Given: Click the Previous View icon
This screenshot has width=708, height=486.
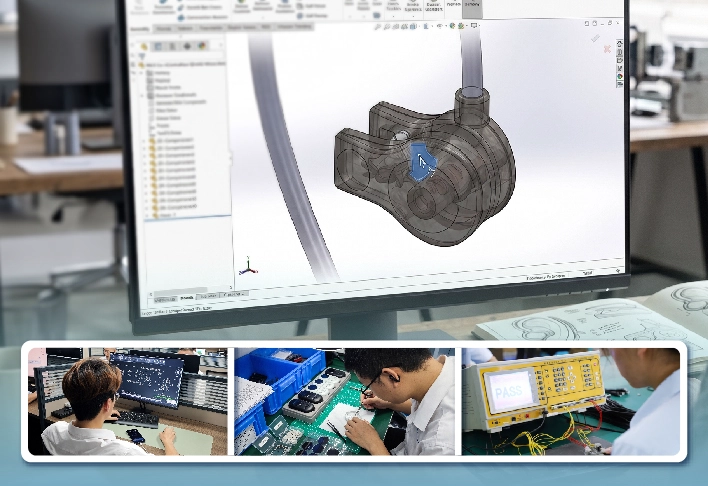Looking at the screenshot, I should (x=396, y=26).
